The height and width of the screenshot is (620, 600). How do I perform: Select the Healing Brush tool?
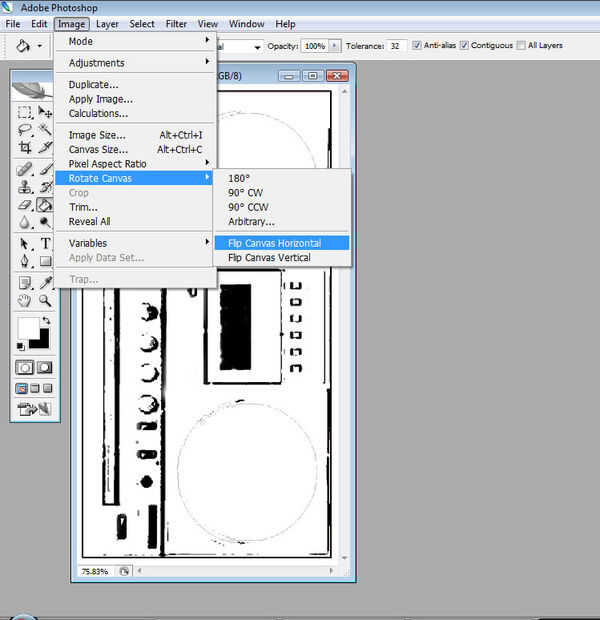(25, 169)
